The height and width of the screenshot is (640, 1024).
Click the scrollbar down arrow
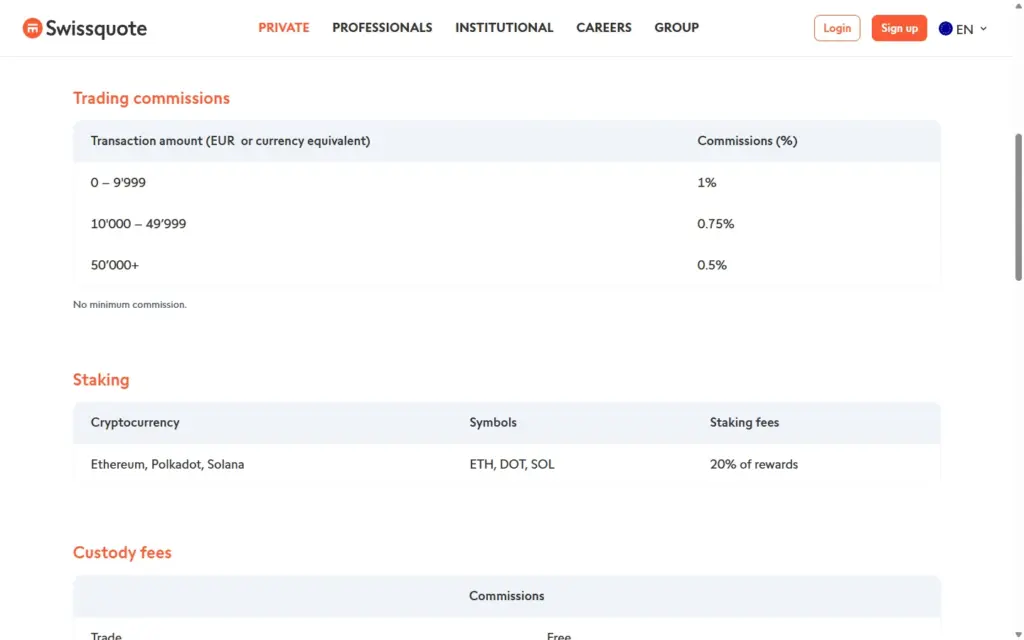point(1018,635)
